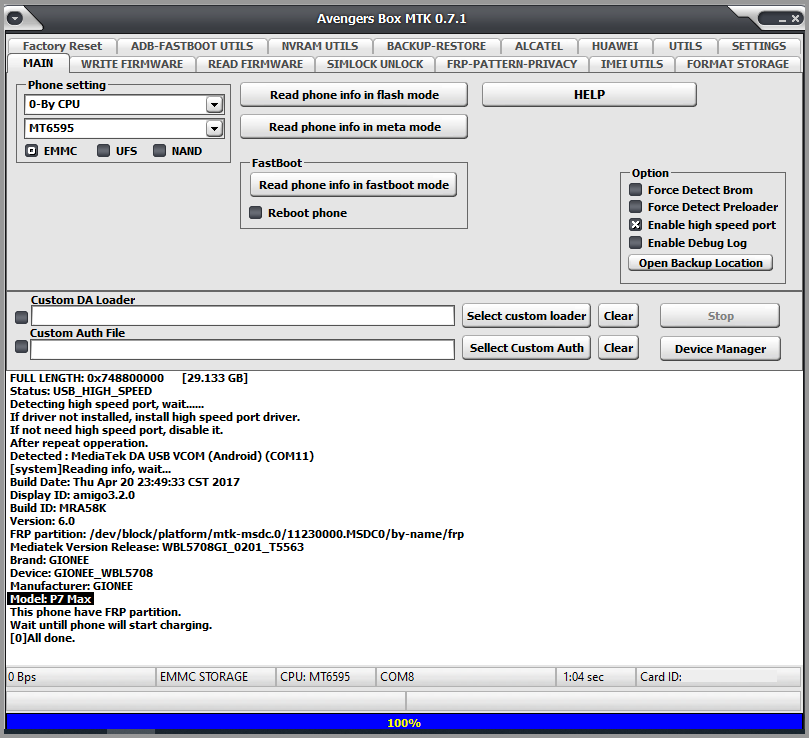Click the log line Brand: GIONEE
This screenshot has width=809, height=738.
coord(50,560)
